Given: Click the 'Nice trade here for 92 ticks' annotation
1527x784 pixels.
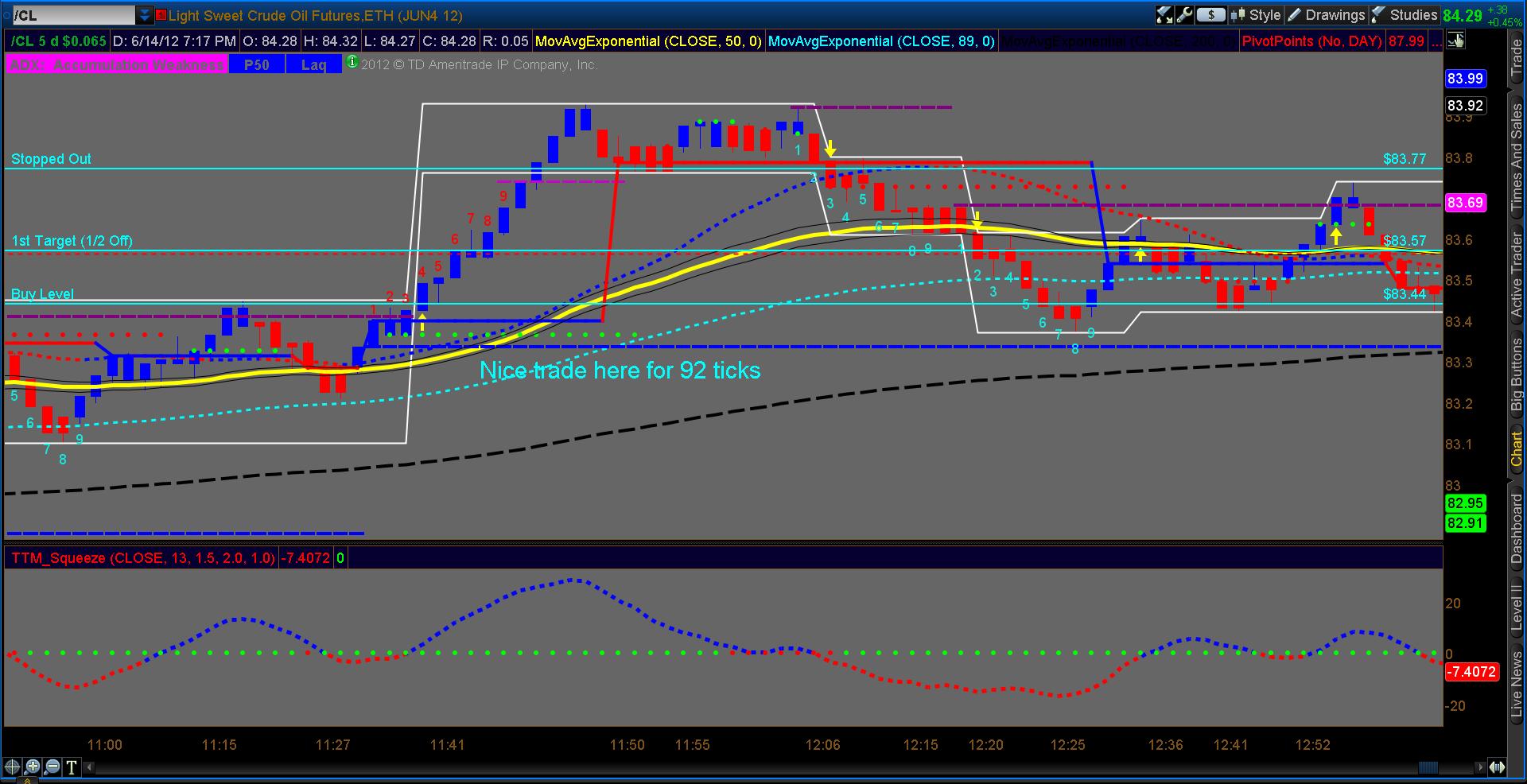Looking at the screenshot, I should [x=620, y=371].
